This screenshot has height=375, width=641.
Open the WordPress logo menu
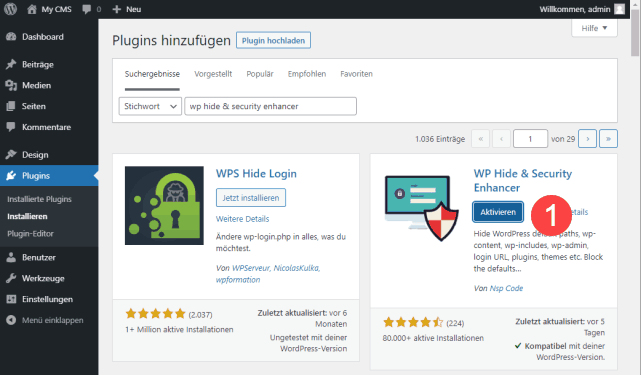point(11,9)
